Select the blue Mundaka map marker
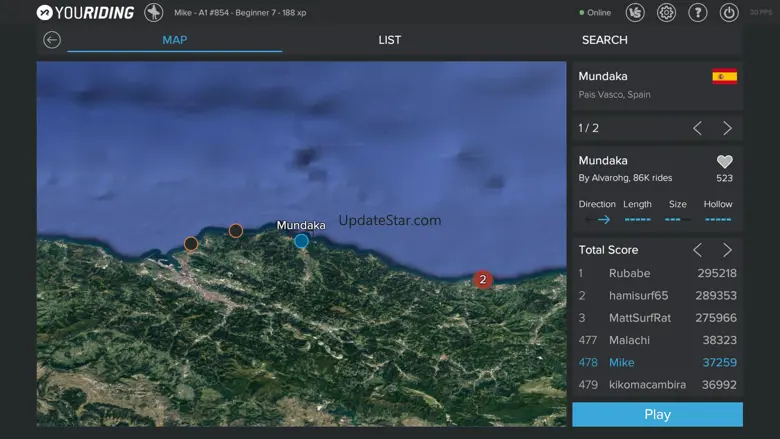Screen dimensions: 780x439 coord(301,241)
